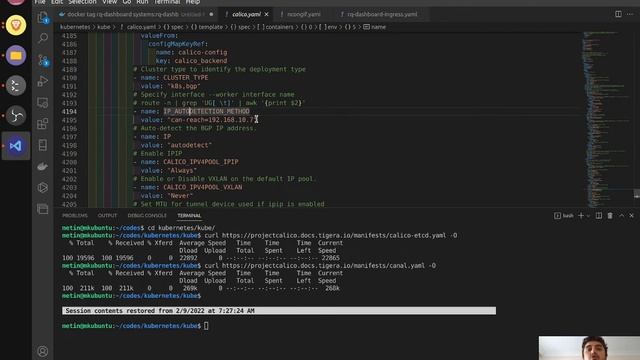Open the Remote Explorer view
The height and width of the screenshot is (360, 640).
click(x=43, y=102)
